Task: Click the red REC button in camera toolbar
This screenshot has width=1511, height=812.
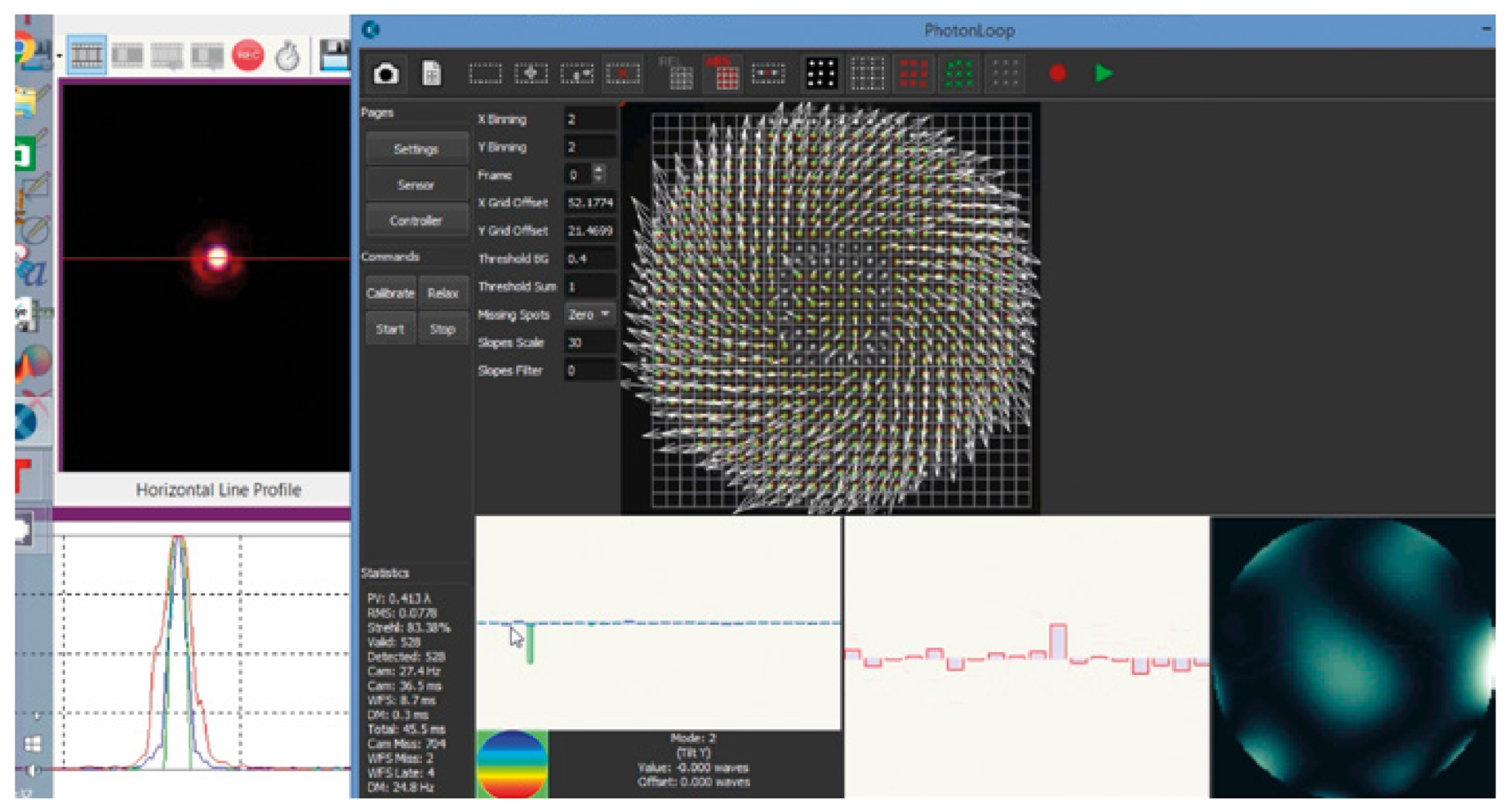Action: [x=247, y=55]
